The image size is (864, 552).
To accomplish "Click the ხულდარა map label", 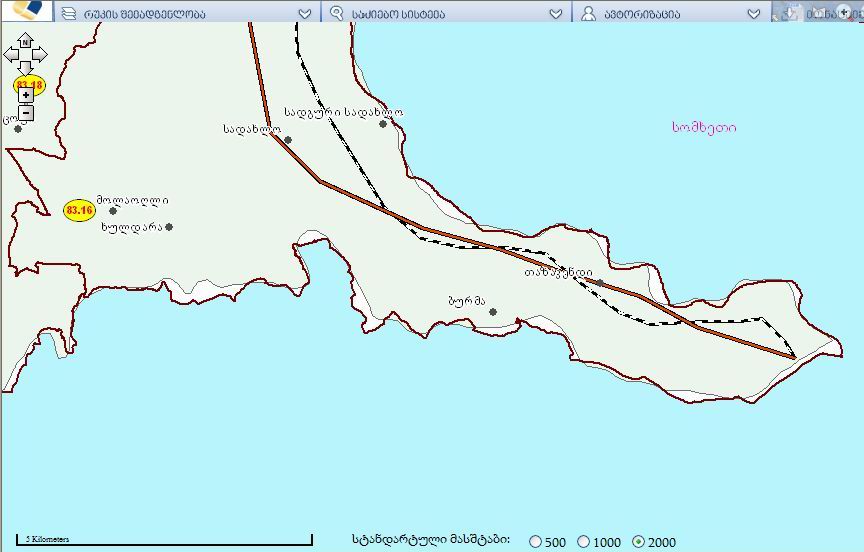I will click(132, 226).
